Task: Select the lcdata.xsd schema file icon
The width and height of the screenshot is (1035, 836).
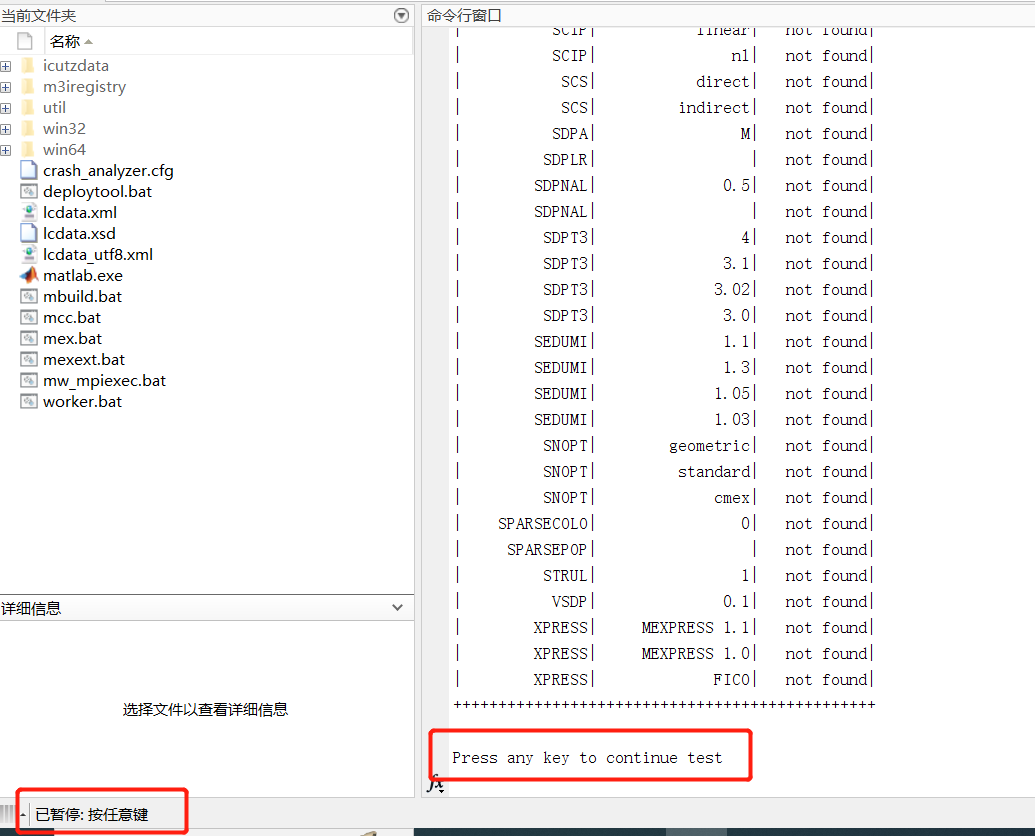Action: (x=28, y=233)
